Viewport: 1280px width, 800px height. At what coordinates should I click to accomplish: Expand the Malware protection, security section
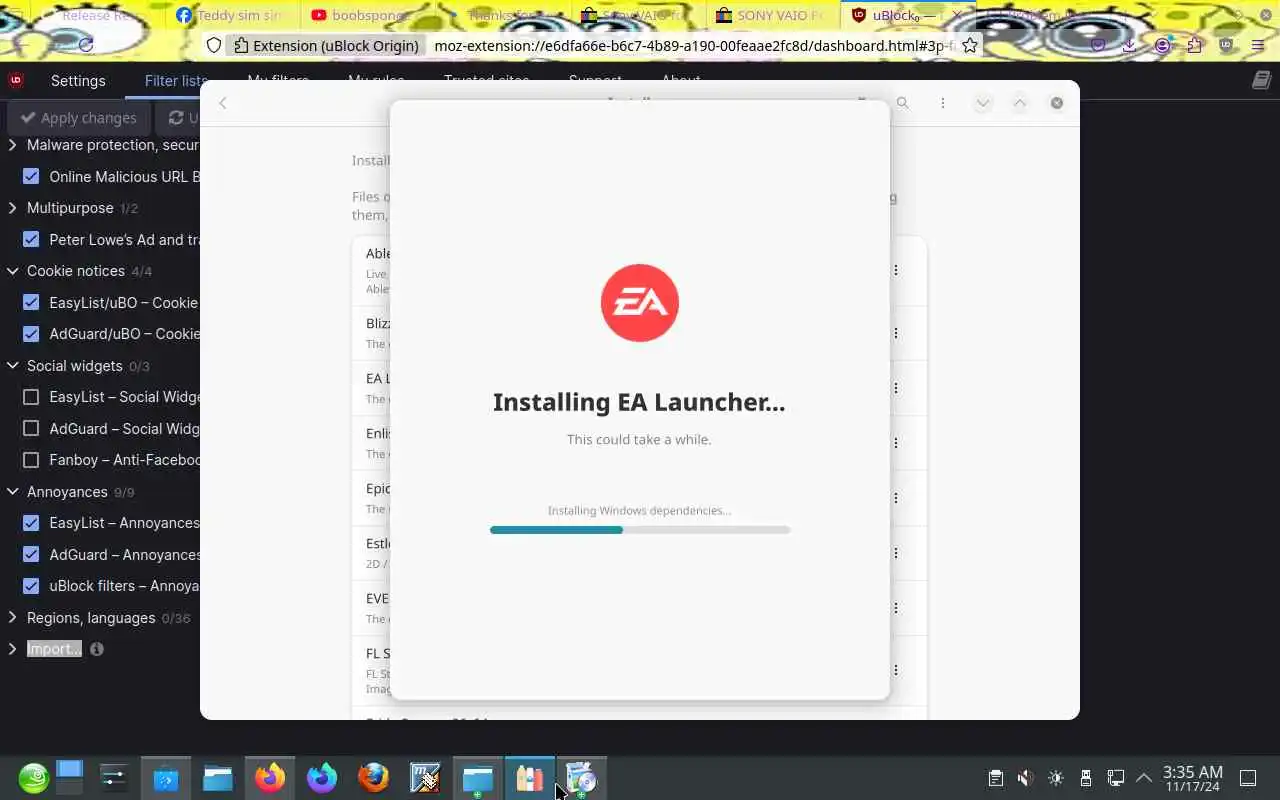[12, 145]
